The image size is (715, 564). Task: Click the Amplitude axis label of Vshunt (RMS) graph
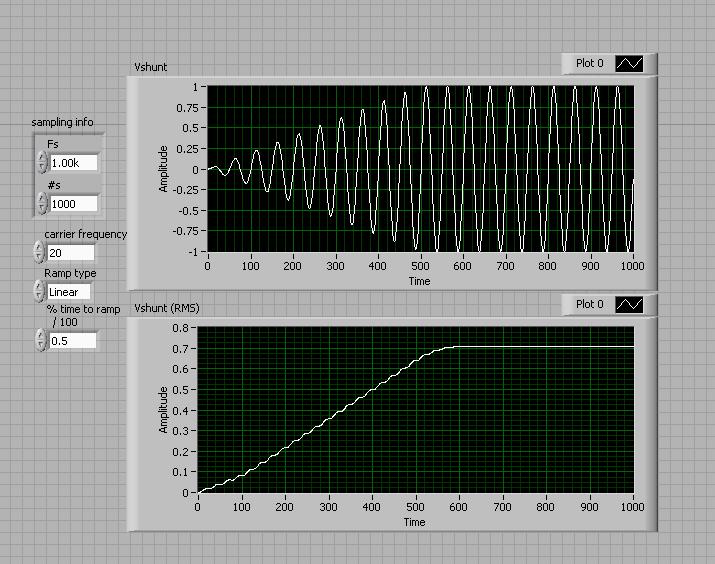click(x=163, y=409)
